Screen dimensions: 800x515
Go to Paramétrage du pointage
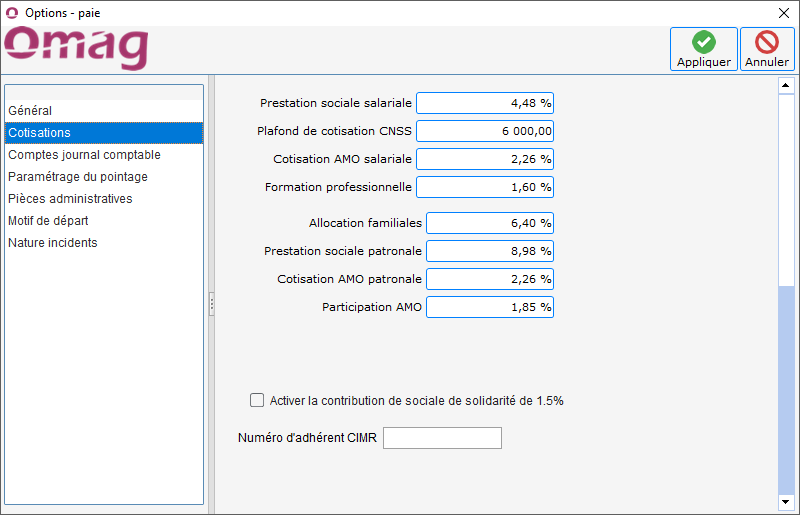78,177
